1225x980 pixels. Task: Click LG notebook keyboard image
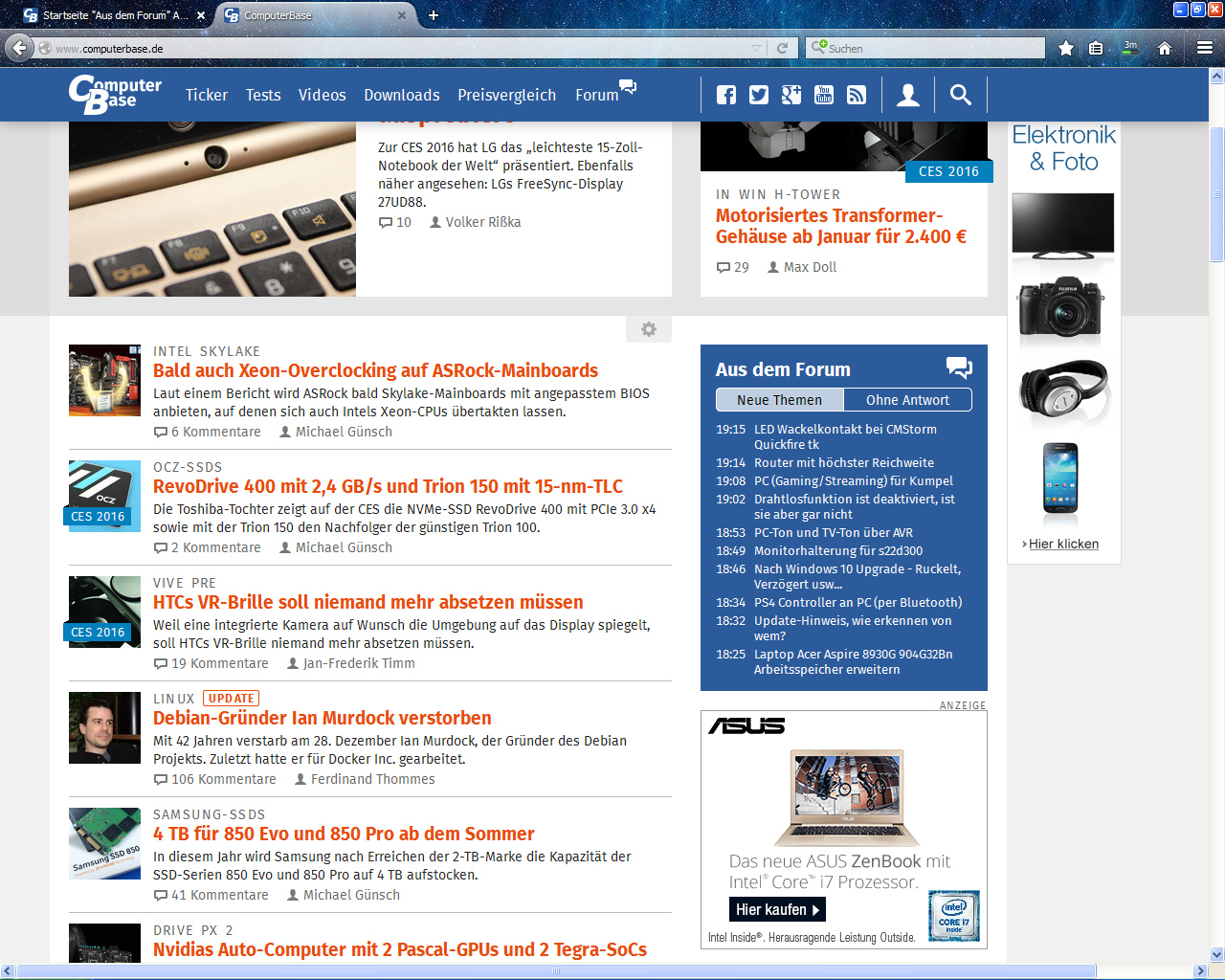tap(212, 209)
